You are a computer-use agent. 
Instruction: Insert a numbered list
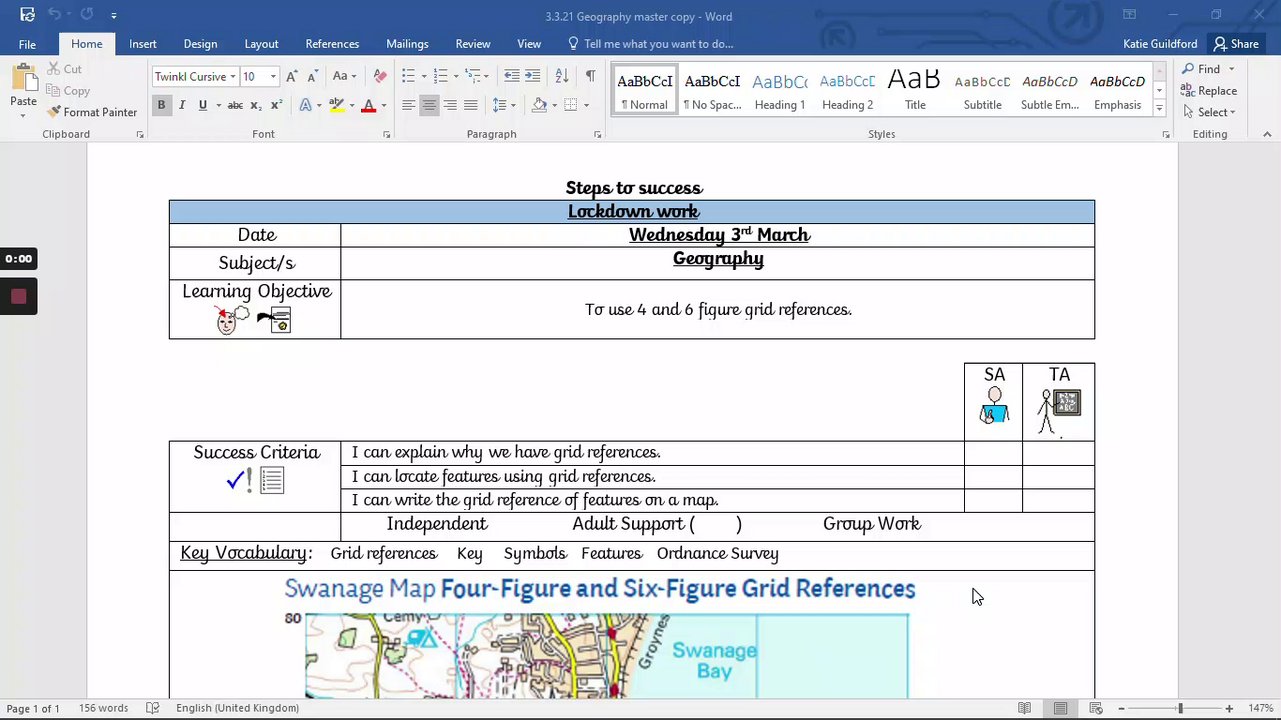point(440,76)
